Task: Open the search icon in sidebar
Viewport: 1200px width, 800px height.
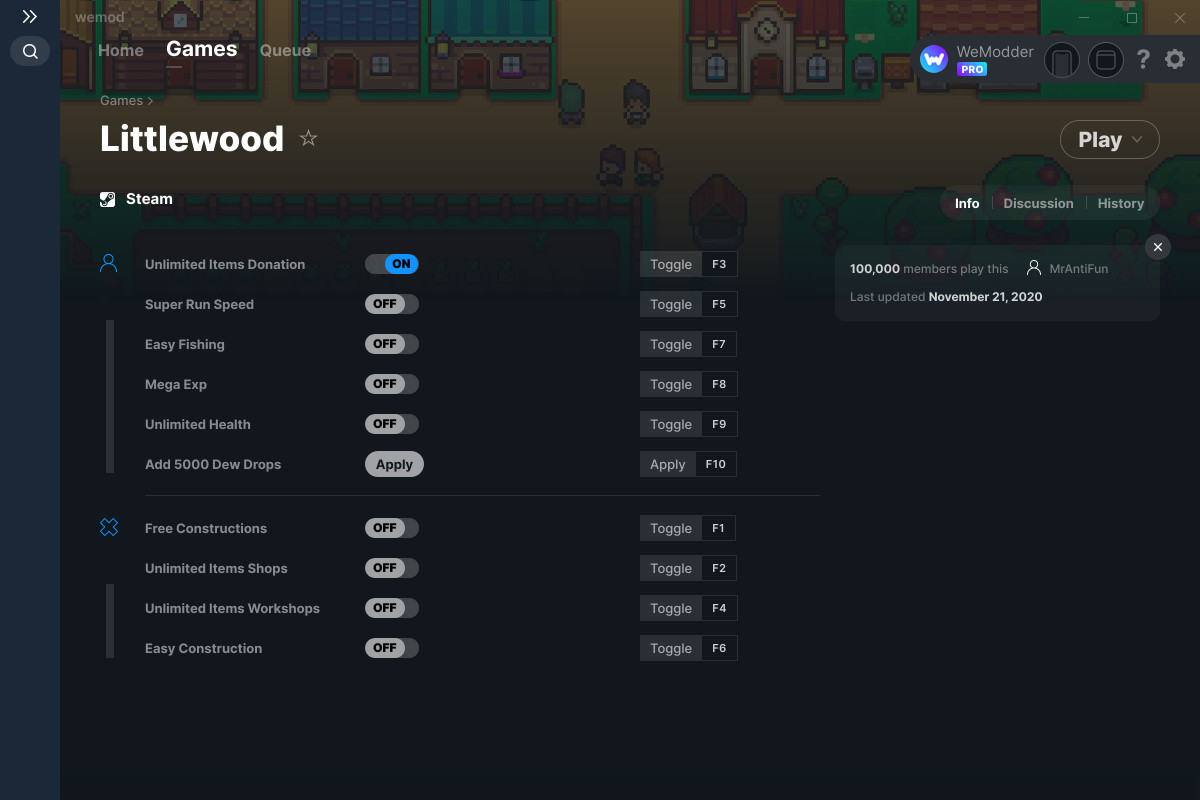Action: pos(30,51)
